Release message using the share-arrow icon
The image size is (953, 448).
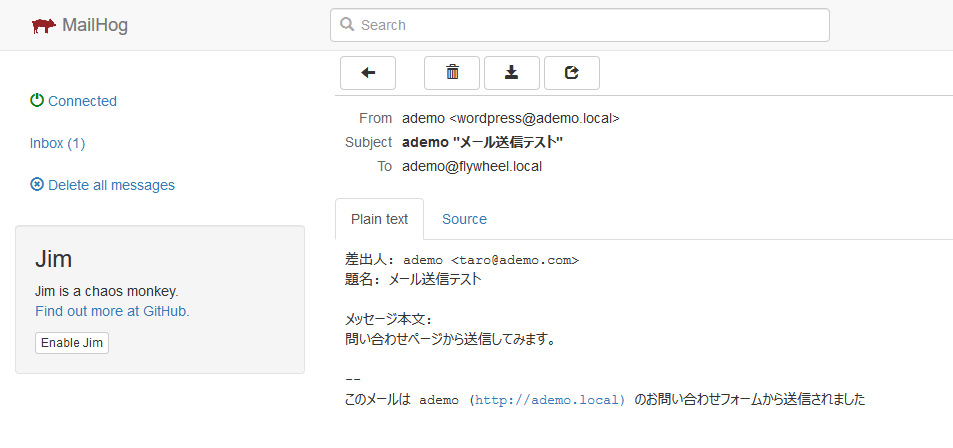572,73
